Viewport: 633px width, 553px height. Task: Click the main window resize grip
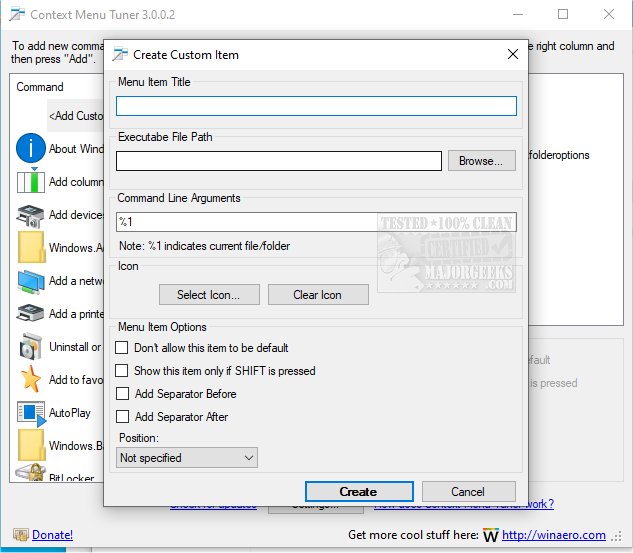tap(617, 536)
